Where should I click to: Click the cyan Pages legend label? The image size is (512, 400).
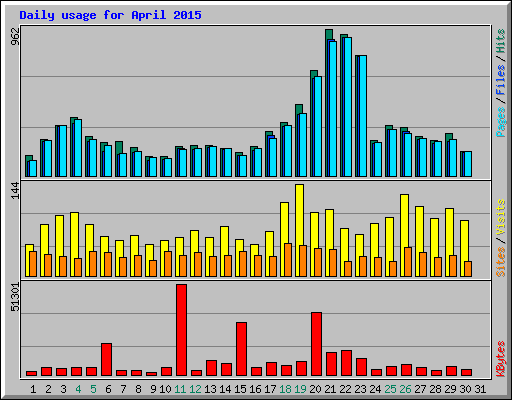pos(501,122)
